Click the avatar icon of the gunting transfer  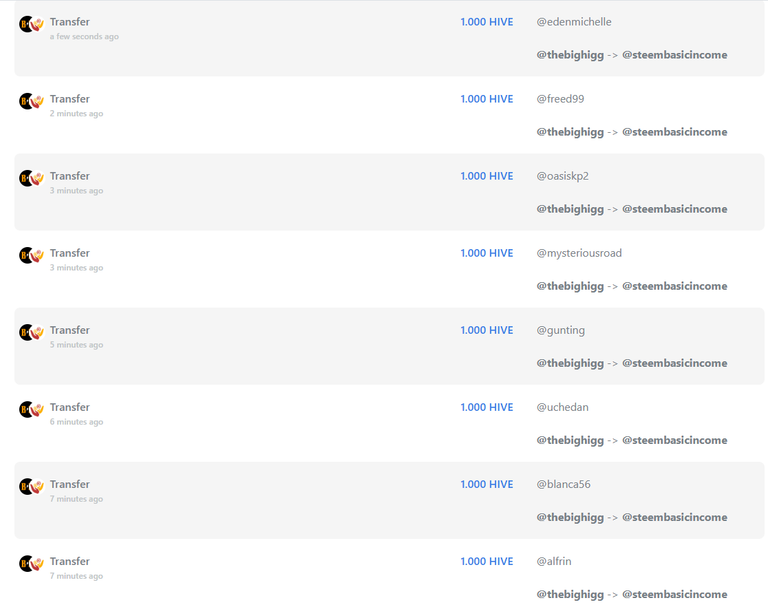pyautogui.click(x=31, y=332)
